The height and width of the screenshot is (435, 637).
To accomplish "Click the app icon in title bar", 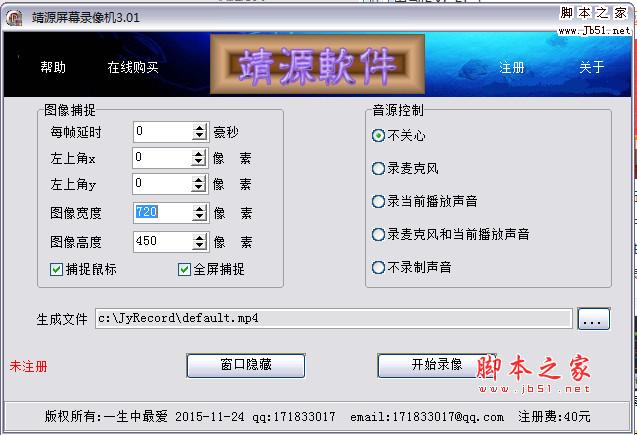I will [x=14, y=18].
